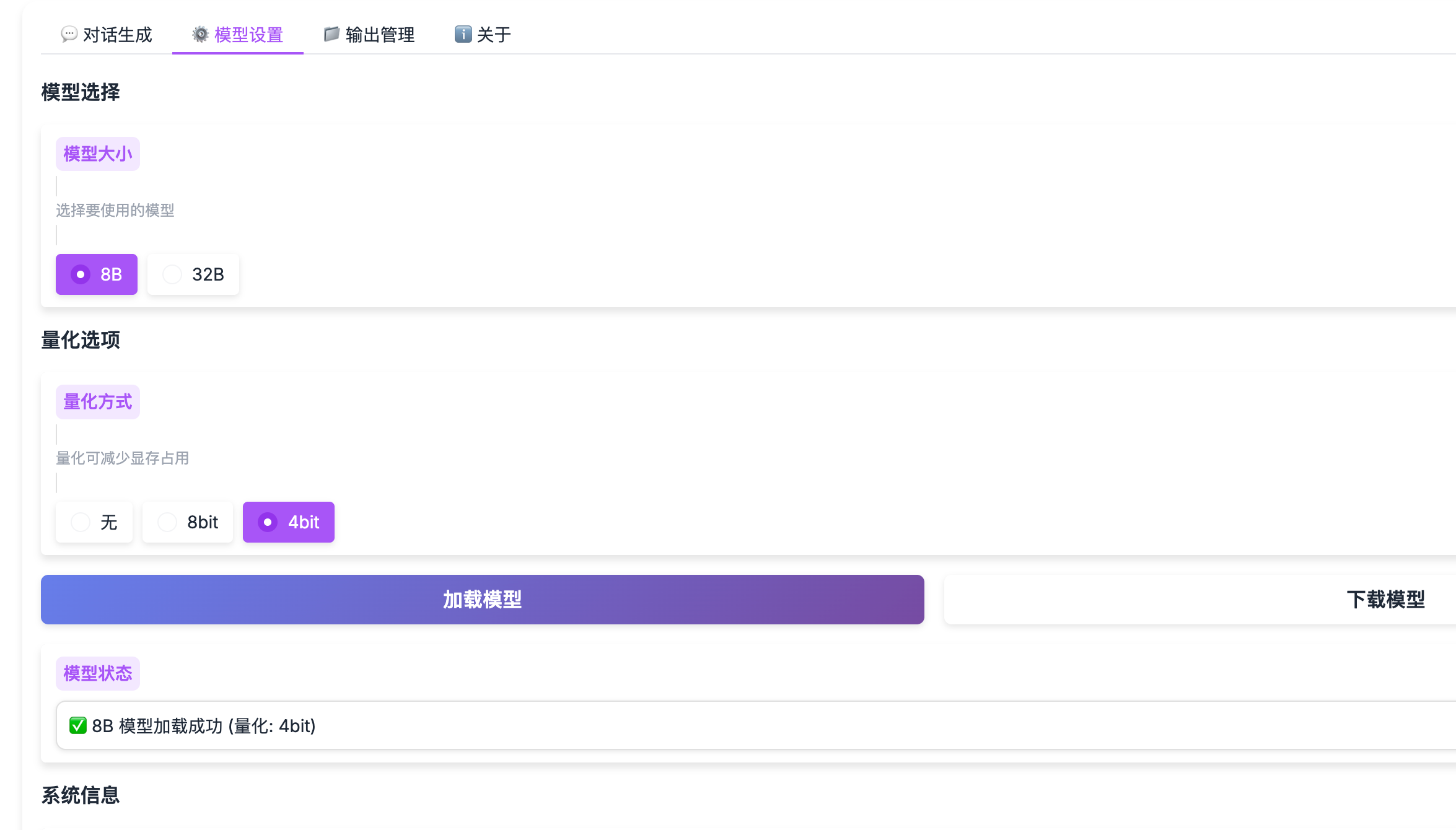Screen dimensions: 1456x830
Task: Click the 量化可减少显存占用 hint text
Action: click(x=123, y=458)
